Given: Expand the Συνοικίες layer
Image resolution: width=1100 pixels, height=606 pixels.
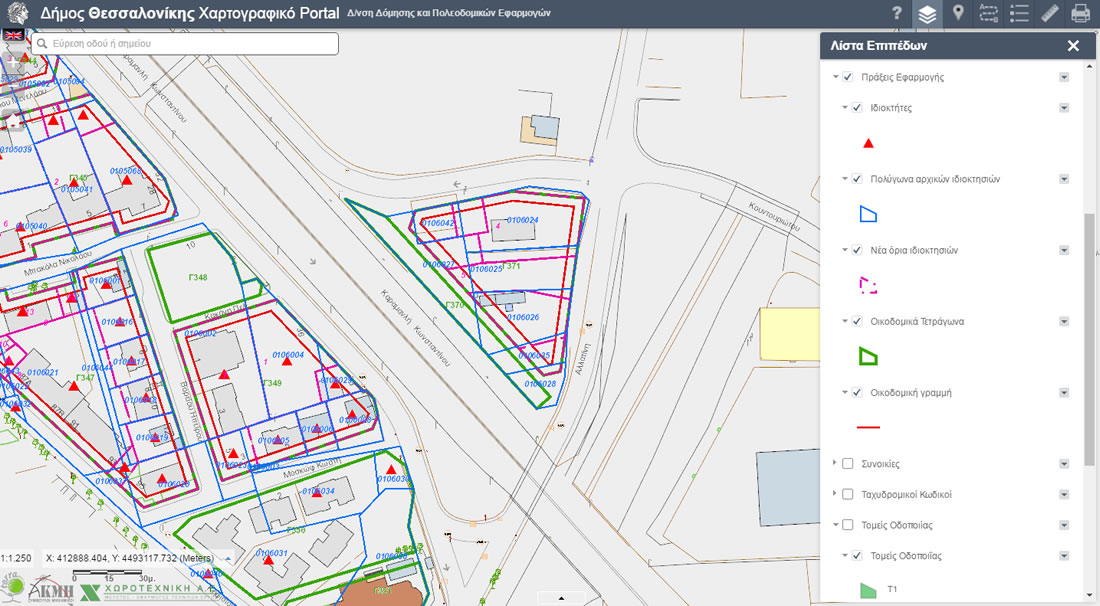Looking at the screenshot, I should pyautogui.click(x=835, y=464).
